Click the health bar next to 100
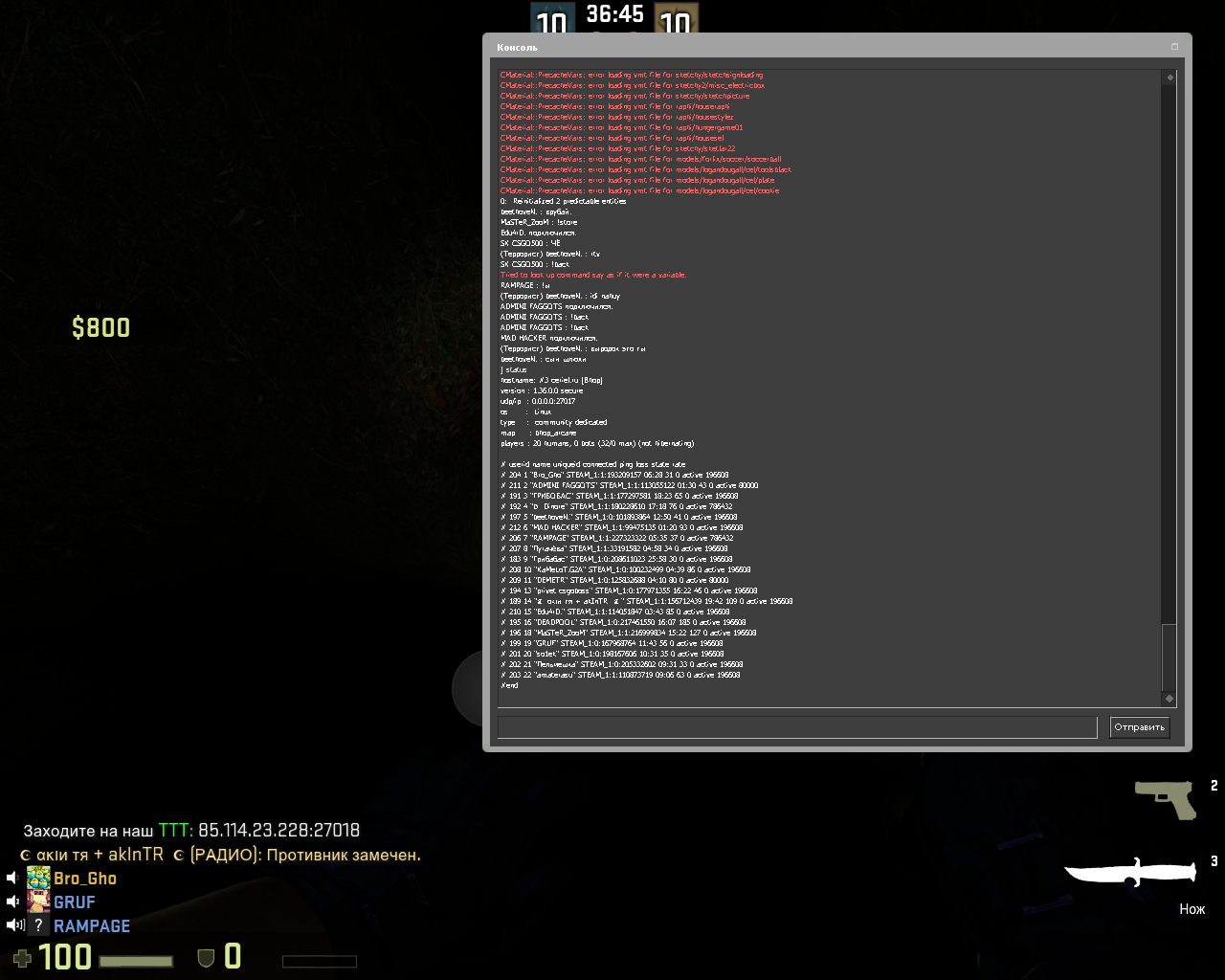This screenshot has width=1225, height=980. [x=136, y=961]
